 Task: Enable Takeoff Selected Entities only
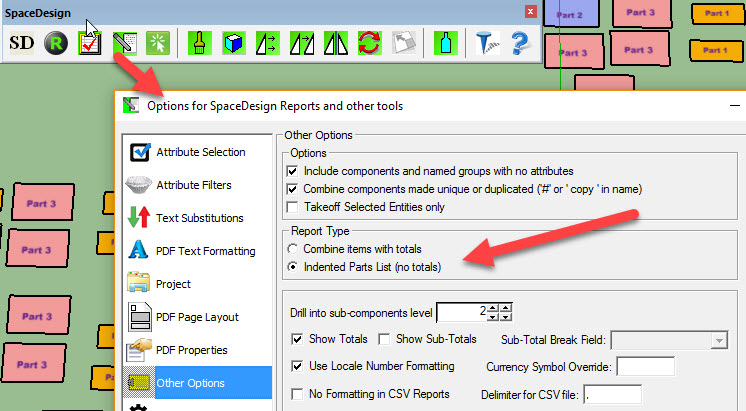(x=292, y=207)
